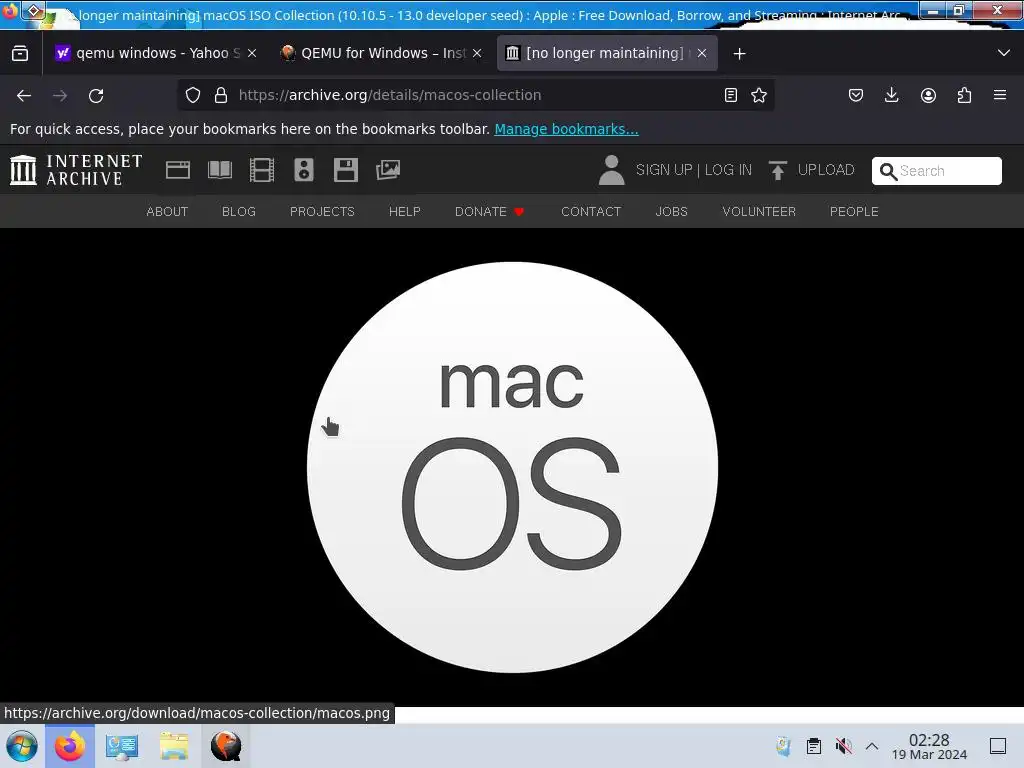Screen dimensions: 1024x768
Task: Click the upload arrow icon
Action: pos(777,170)
